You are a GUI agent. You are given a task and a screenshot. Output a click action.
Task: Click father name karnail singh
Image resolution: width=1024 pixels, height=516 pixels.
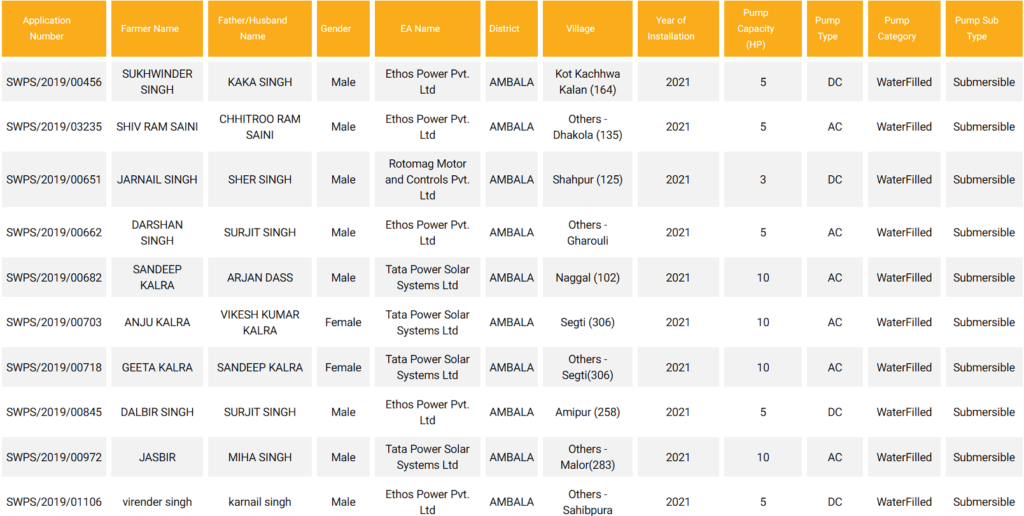coord(260,502)
